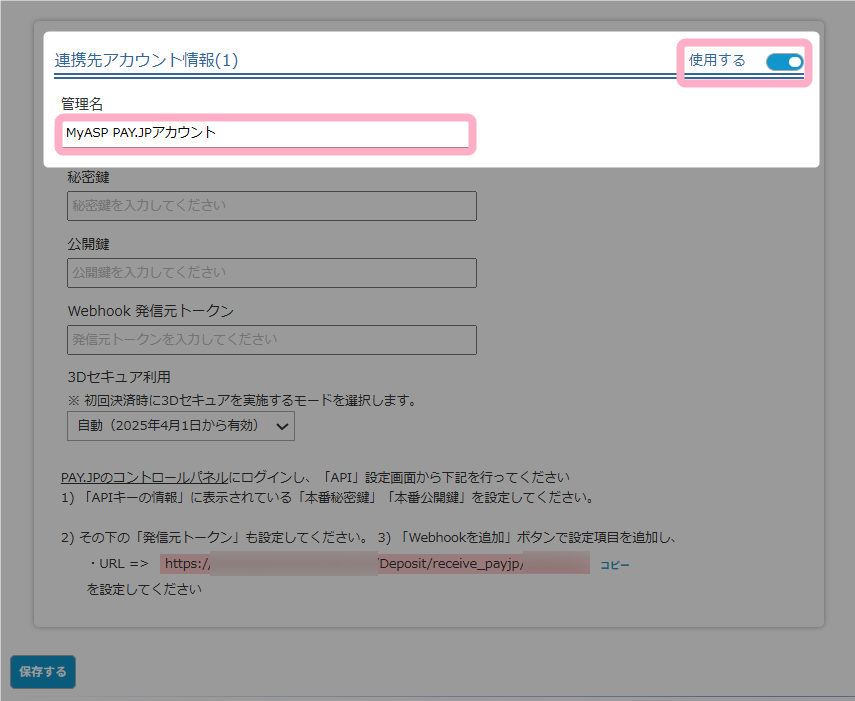The height and width of the screenshot is (701, 855).
Task: Open the PAY.JPのコントロールパネル link
Action: pos(145,477)
